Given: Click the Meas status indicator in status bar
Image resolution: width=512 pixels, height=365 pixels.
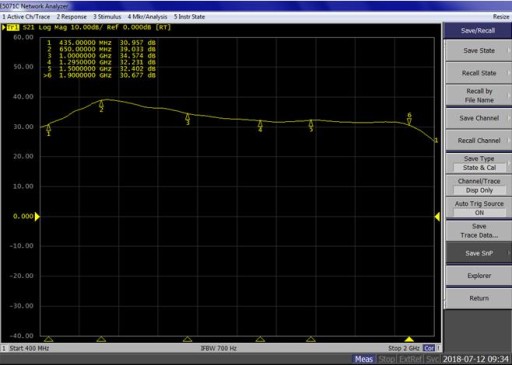Looking at the screenshot, I should tap(363, 359).
